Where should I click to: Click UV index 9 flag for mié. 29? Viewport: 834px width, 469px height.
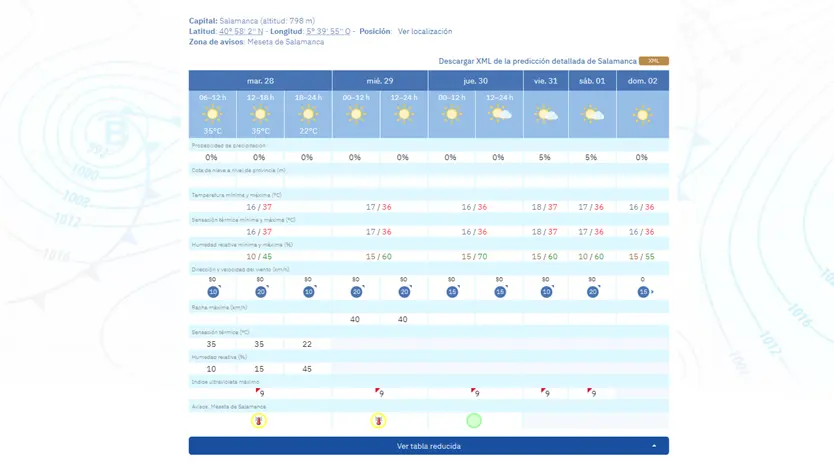[379, 392]
